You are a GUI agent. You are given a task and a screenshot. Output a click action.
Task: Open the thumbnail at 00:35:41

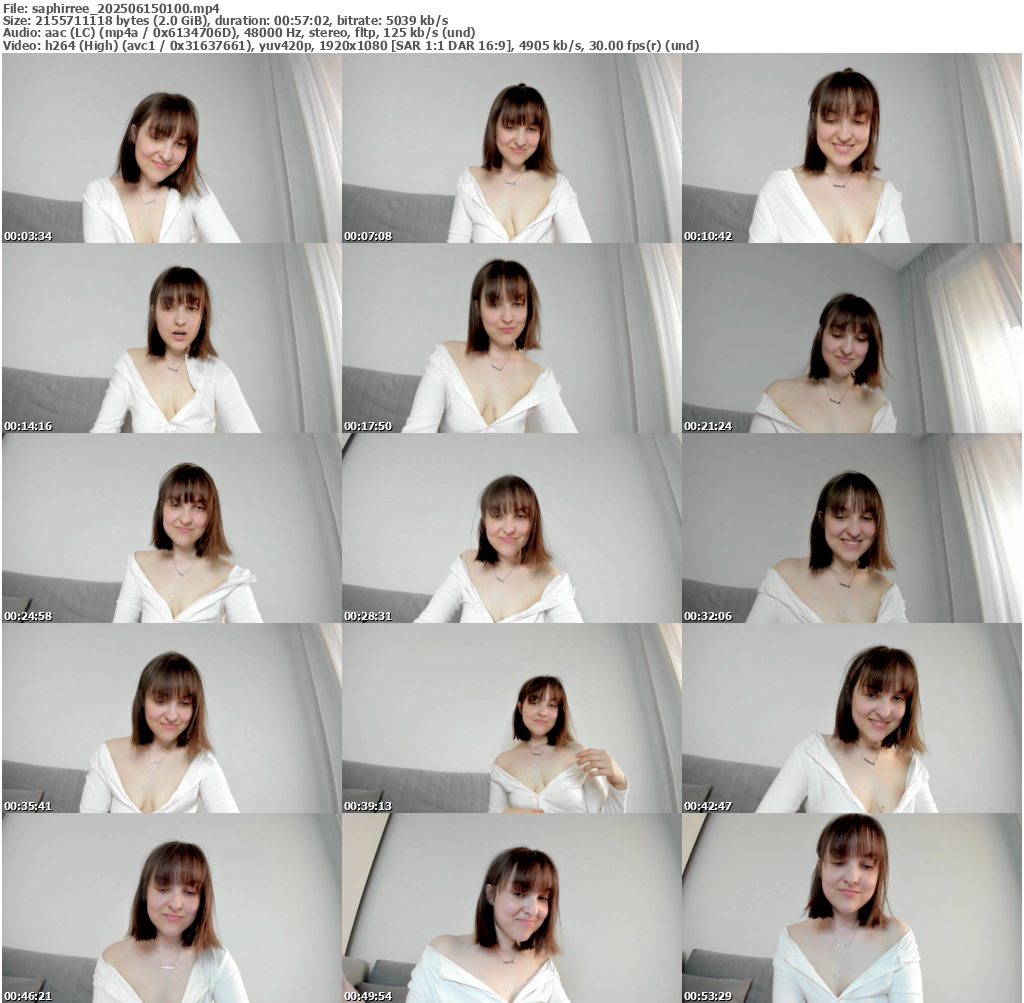(x=171, y=718)
